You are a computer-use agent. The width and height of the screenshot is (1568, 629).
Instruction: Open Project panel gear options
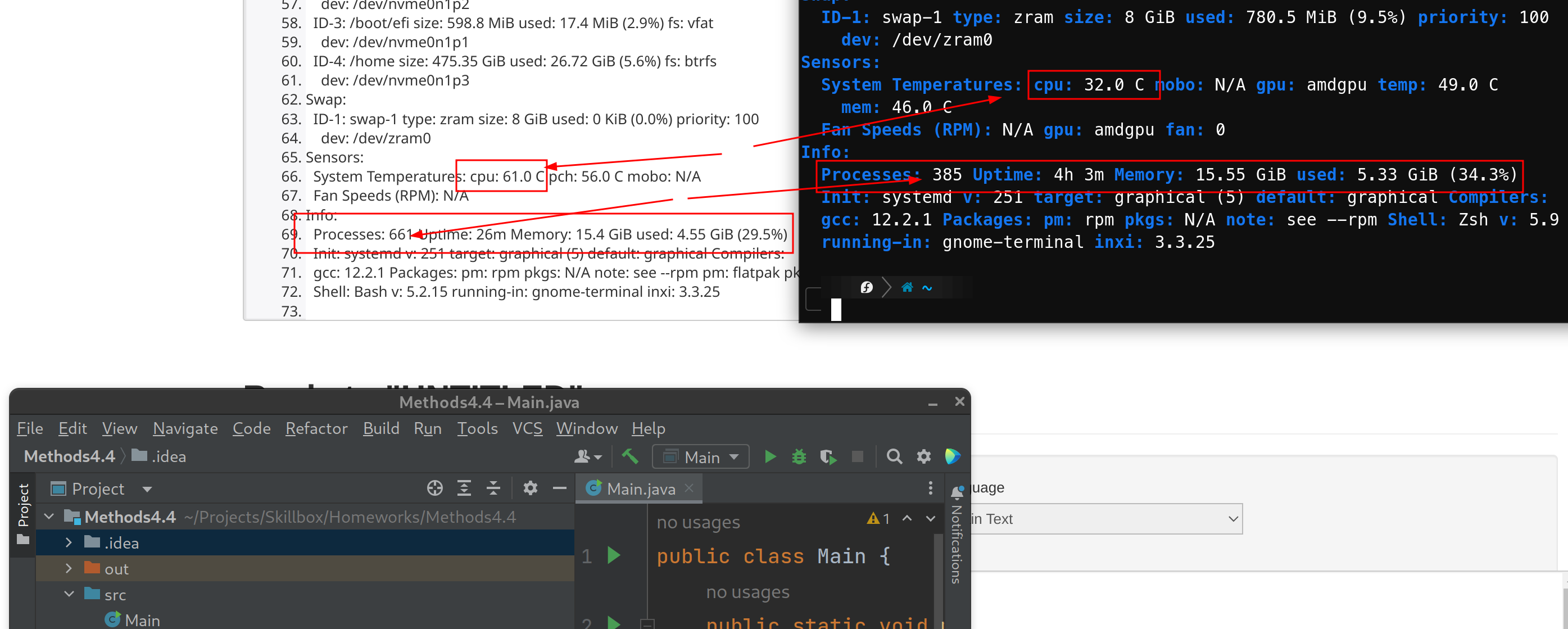[530, 488]
